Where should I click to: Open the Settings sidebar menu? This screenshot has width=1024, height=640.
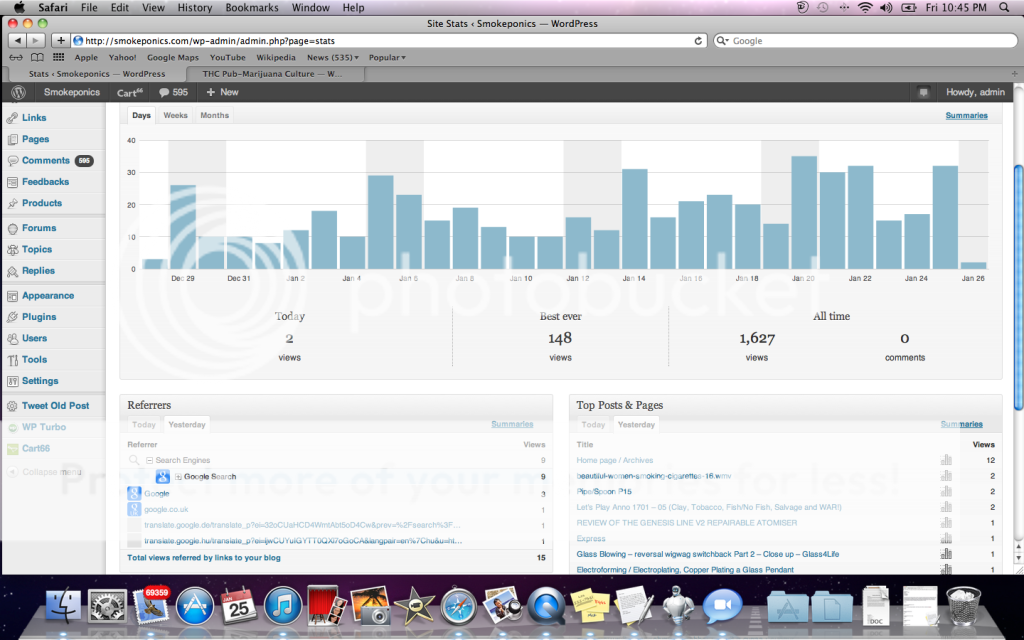coord(40,381)
